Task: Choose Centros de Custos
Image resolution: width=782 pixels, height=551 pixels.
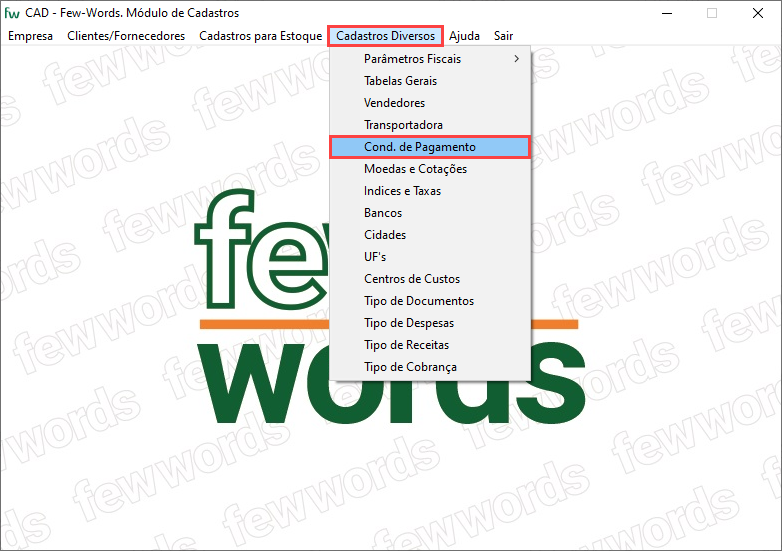Action: [x=430, y=279]
